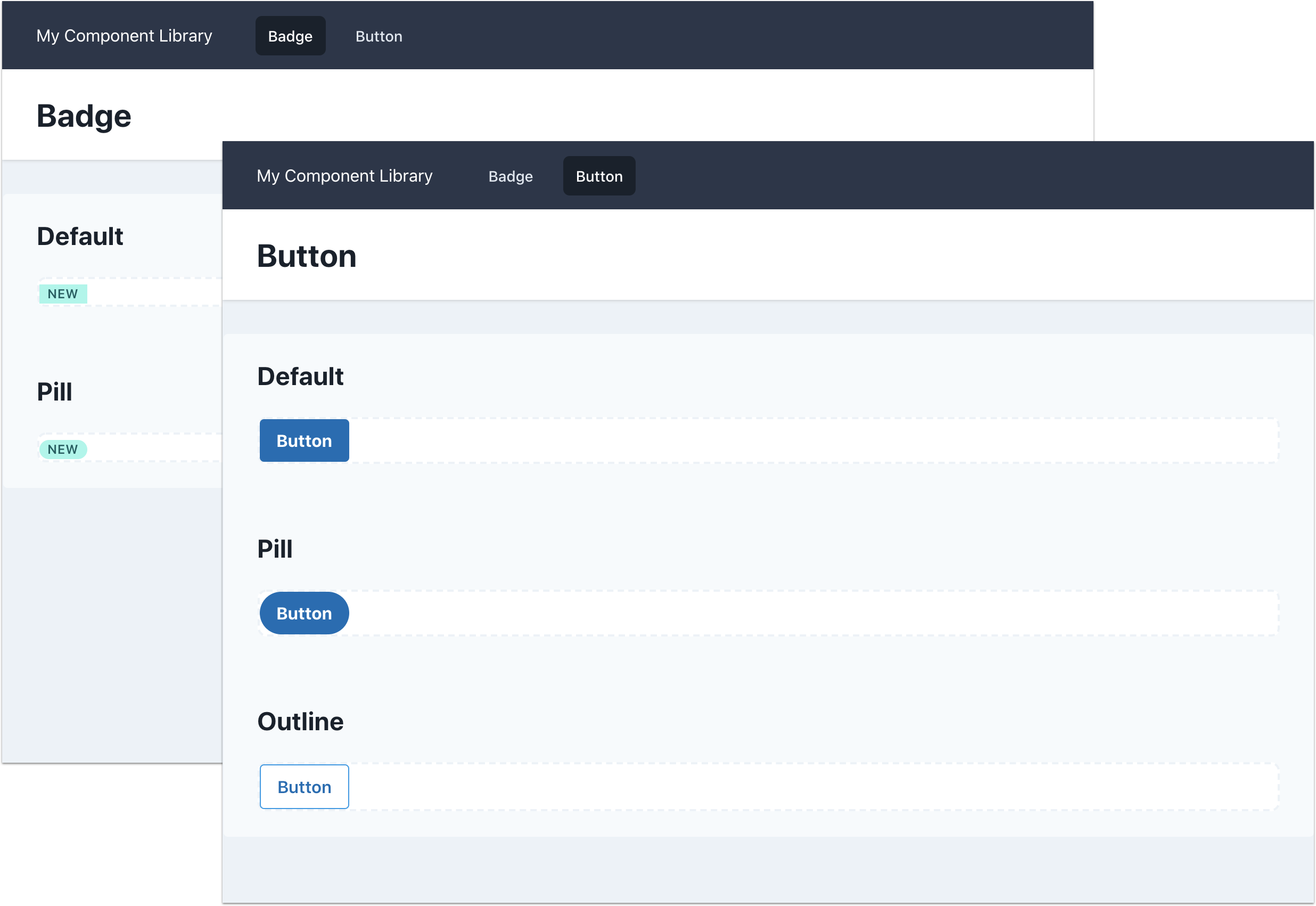Click the blue Pill Button component
1316x906 pixels.
pos(303,613)
